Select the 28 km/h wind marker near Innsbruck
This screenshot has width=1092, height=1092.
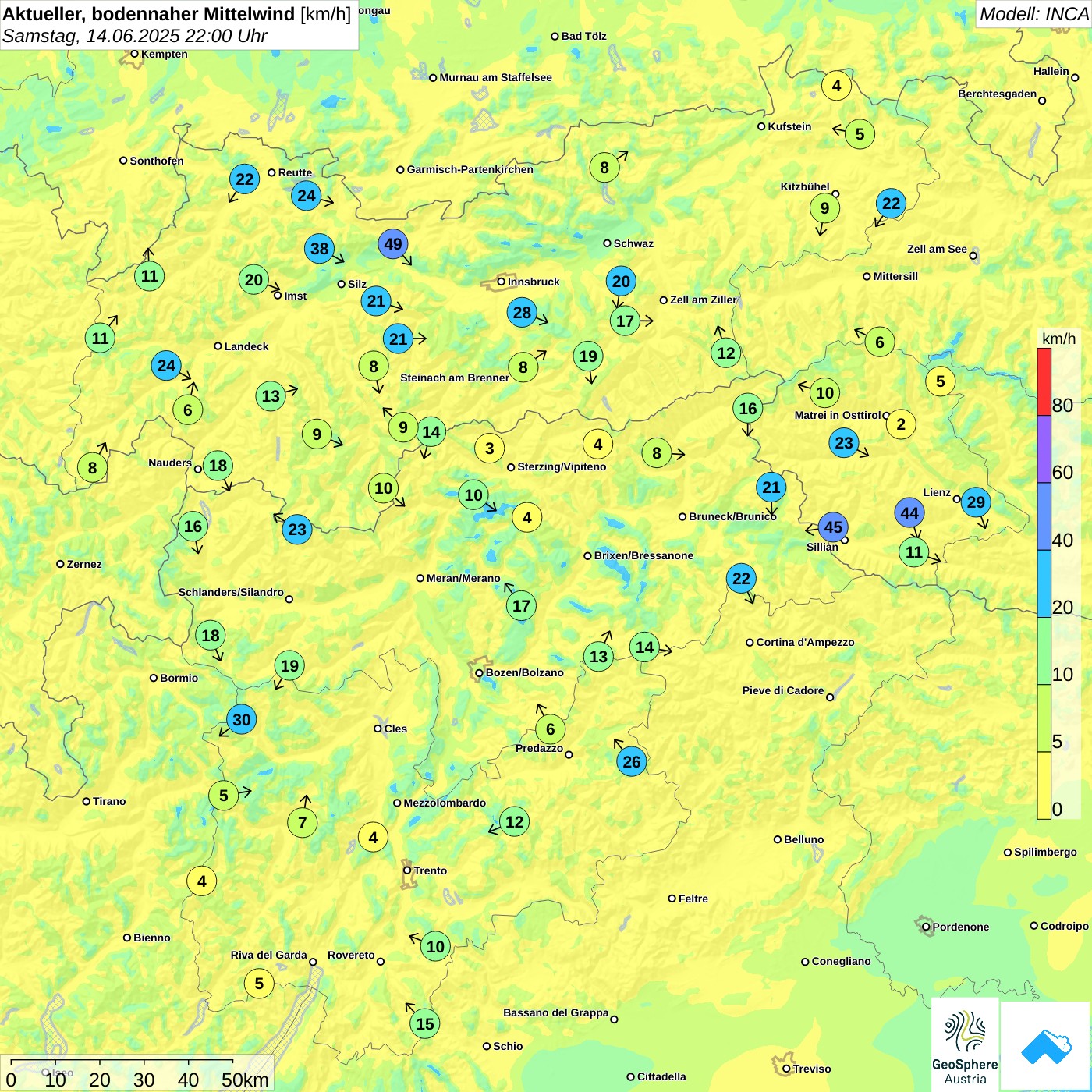coord(522,313)
